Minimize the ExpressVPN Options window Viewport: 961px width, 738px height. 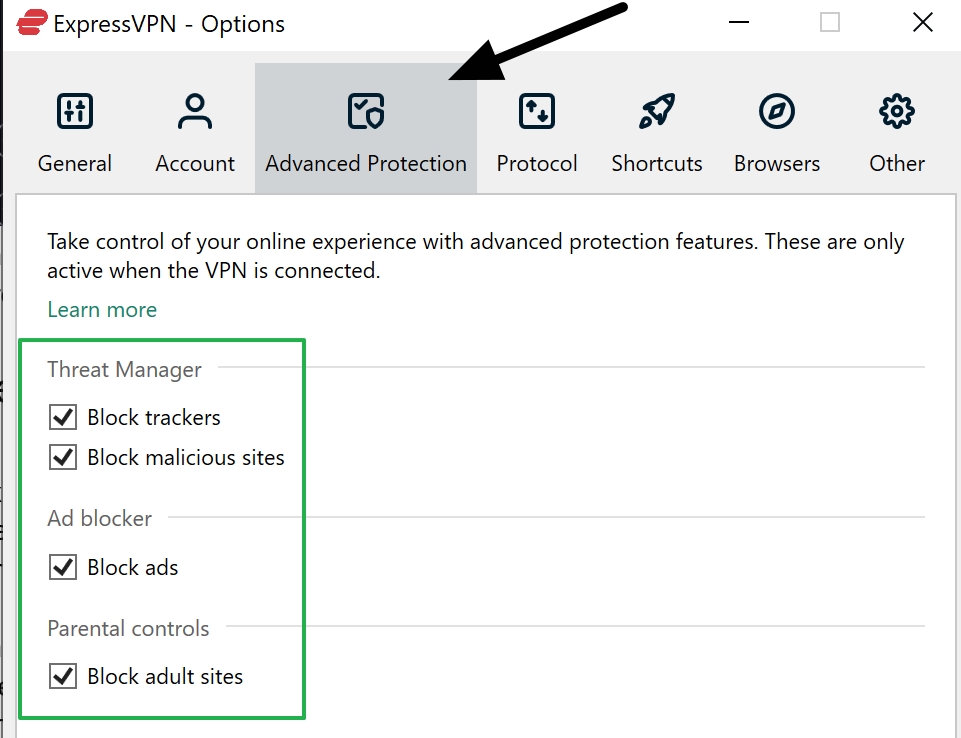pos(737,22)
